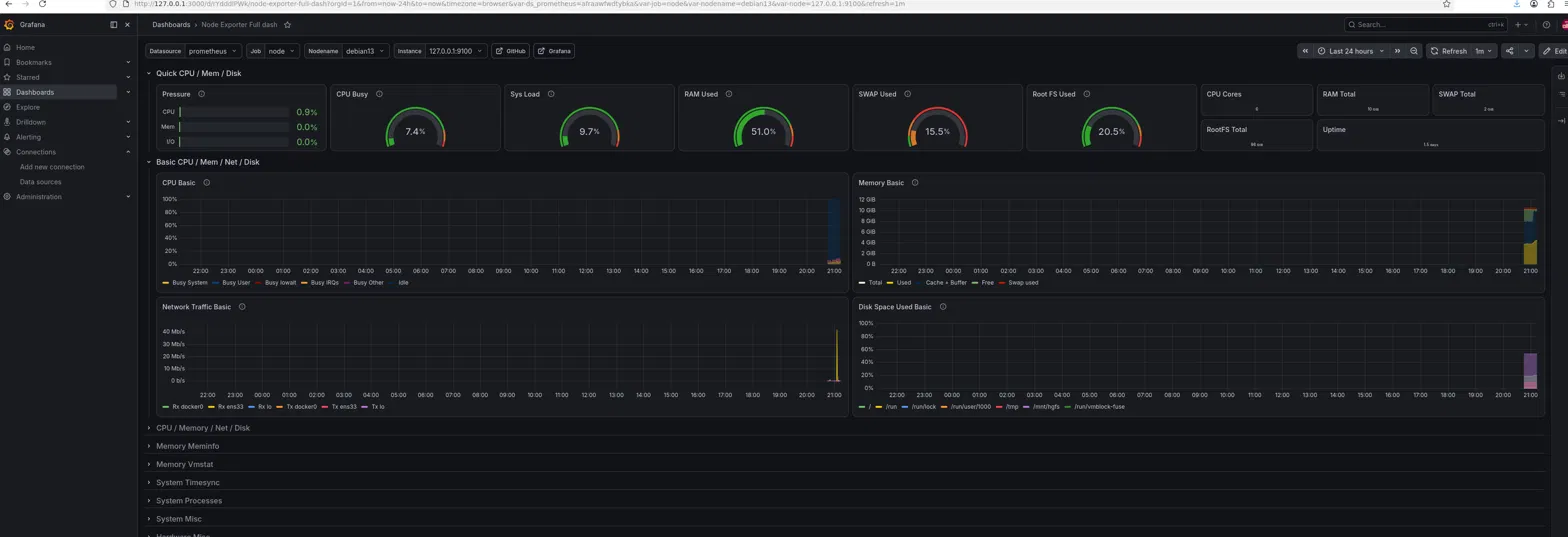
Task: Expand the Bookmarks section chevron
Action: coord(128,62)
